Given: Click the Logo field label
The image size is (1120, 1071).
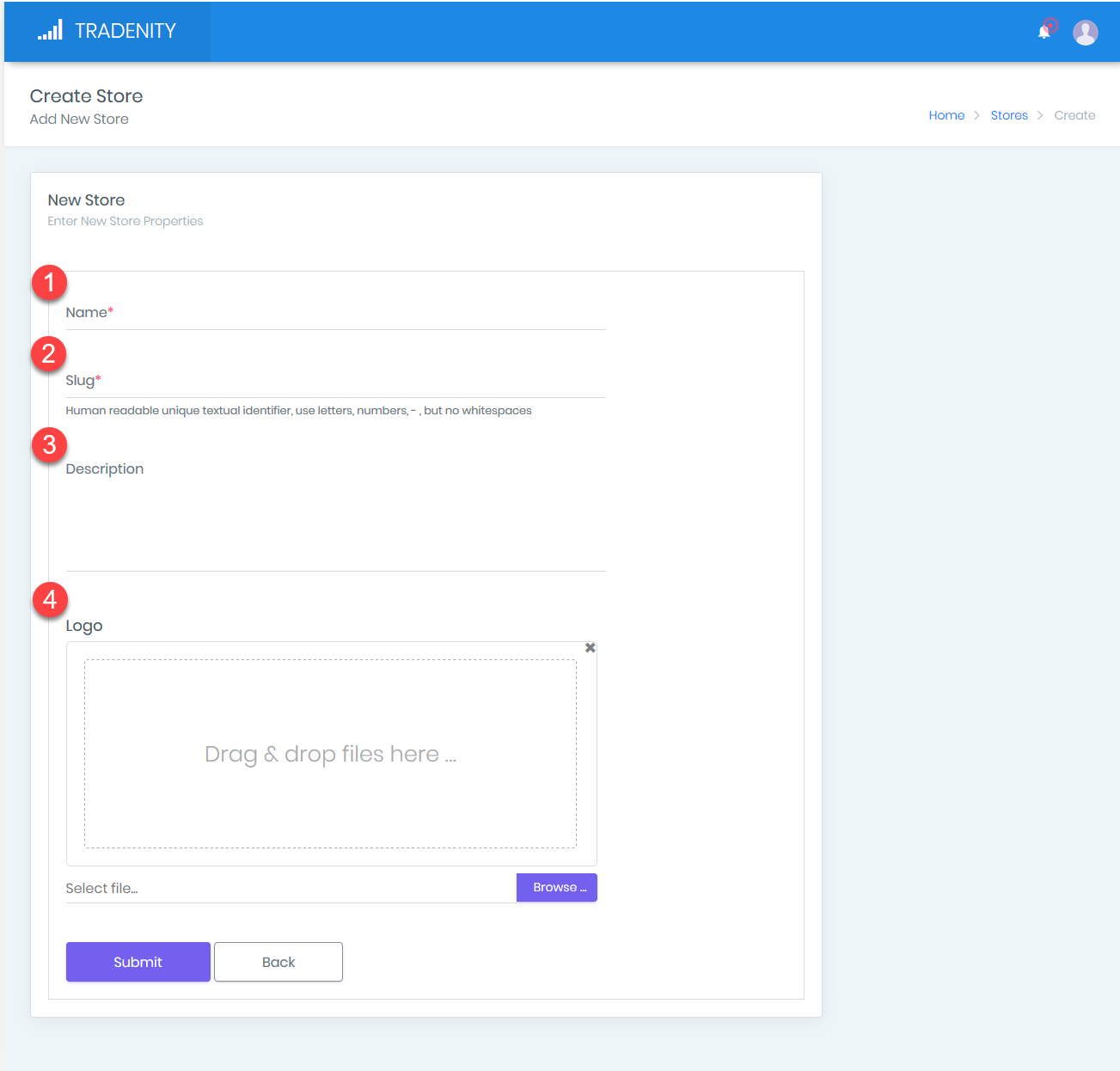Looking at the screenshot, I should [x=84, y=626].
